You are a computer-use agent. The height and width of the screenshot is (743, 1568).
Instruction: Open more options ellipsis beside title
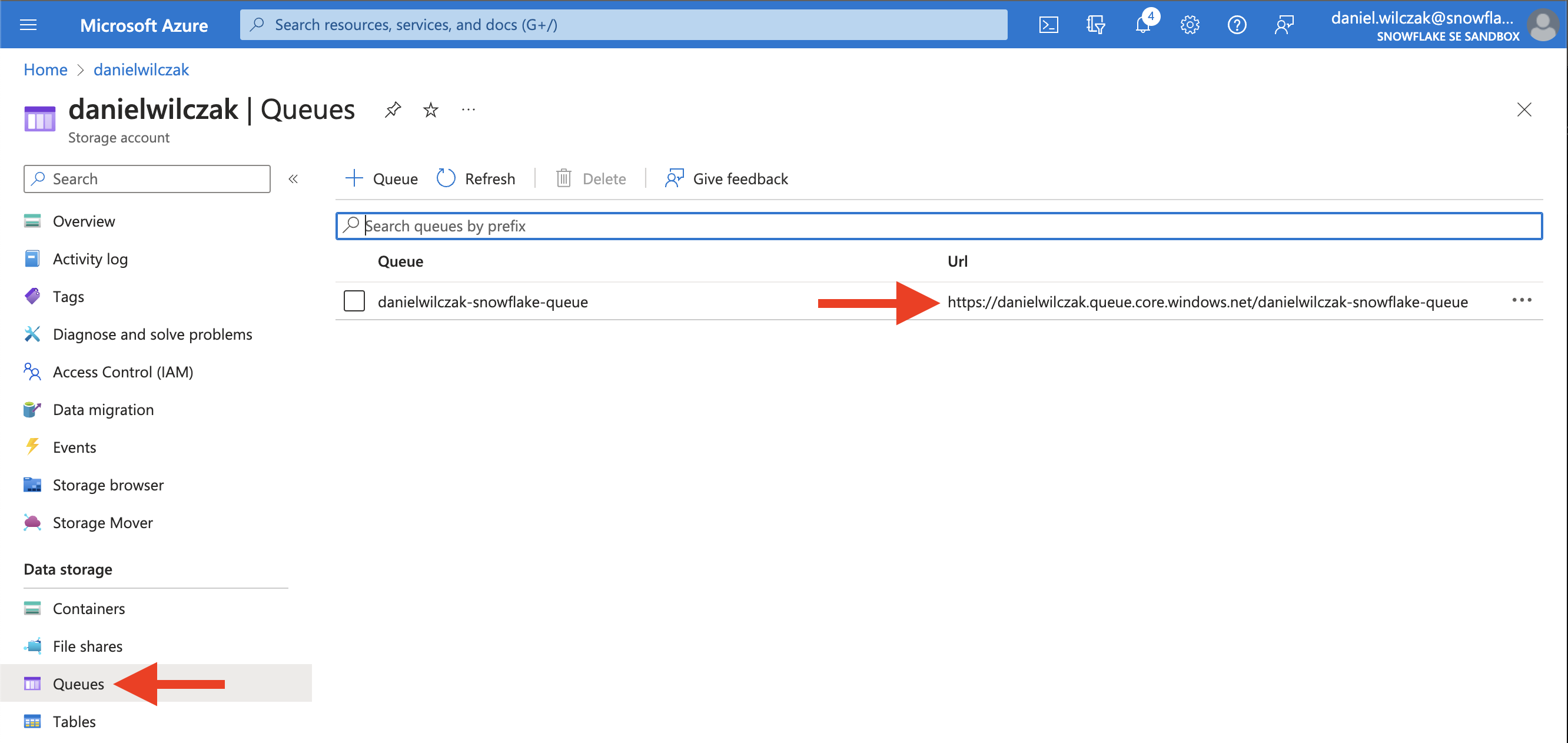(468, 110)
